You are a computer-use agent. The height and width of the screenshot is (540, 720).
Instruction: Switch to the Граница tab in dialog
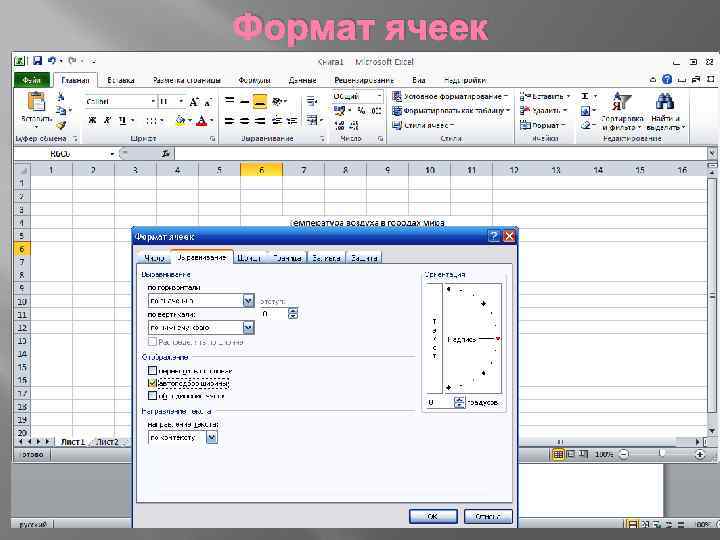pos(287,258)
